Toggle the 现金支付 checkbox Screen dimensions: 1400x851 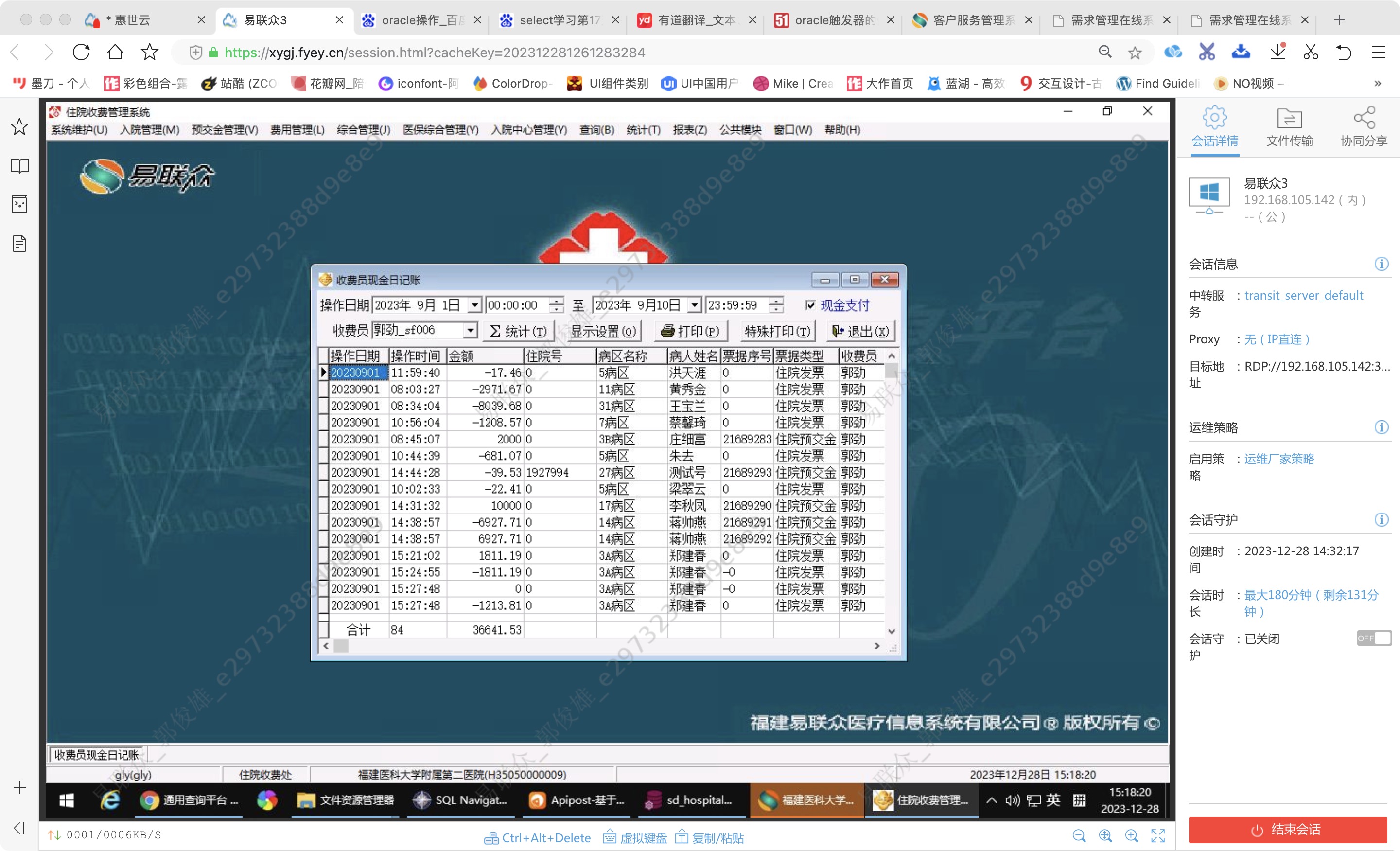[810, 305]
